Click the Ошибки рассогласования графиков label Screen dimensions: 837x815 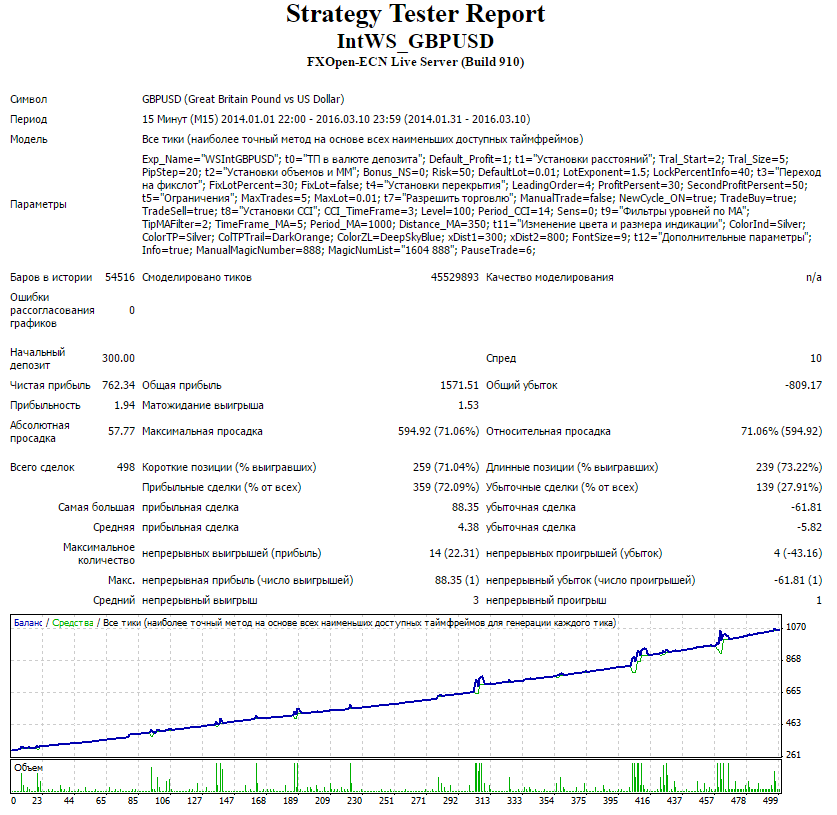52,310
